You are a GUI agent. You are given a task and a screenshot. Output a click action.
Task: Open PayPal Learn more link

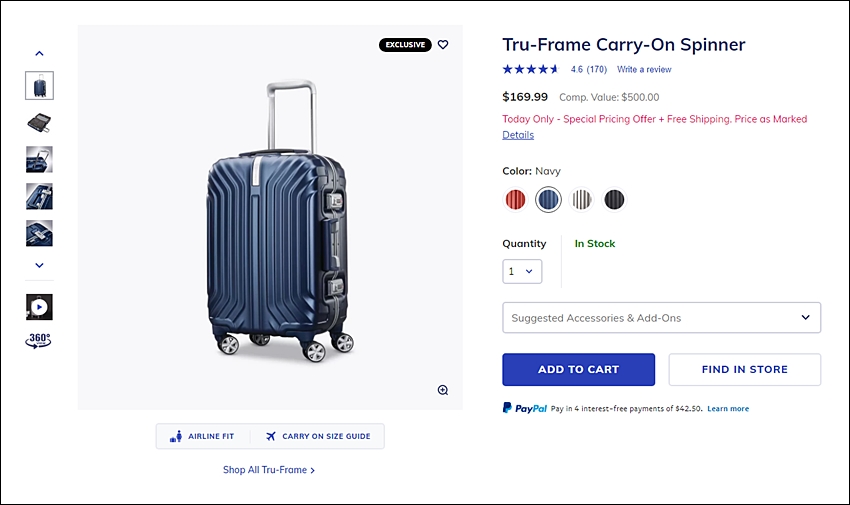(x=728, y=409)
